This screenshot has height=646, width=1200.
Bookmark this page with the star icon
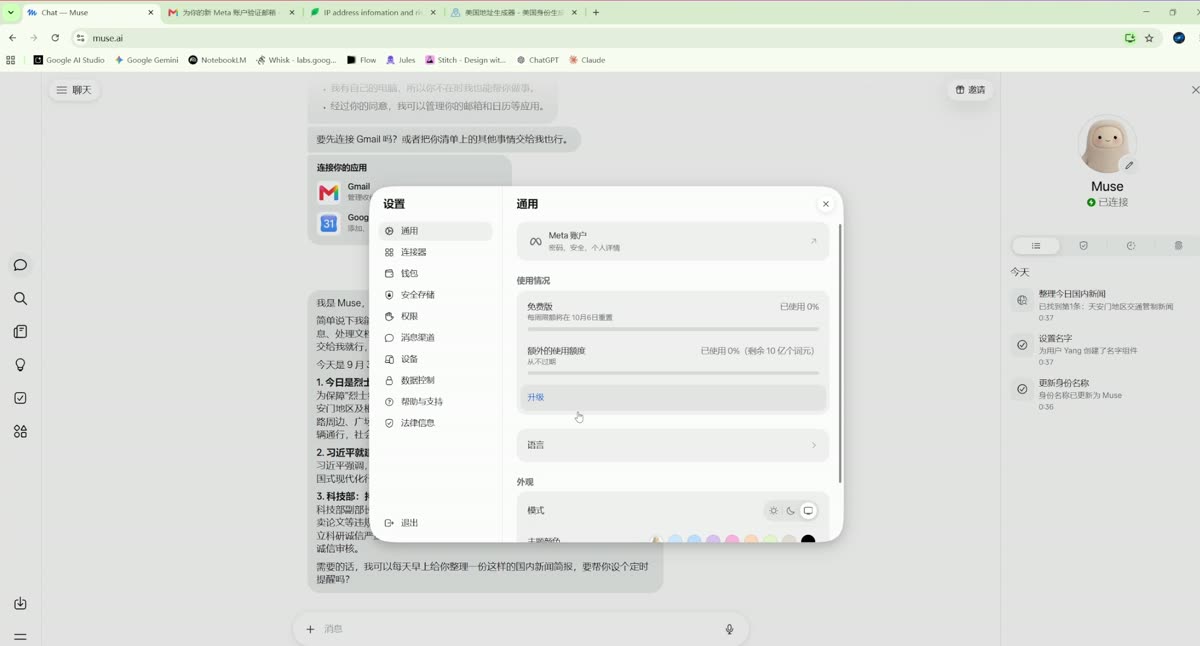coord(1149,38)
